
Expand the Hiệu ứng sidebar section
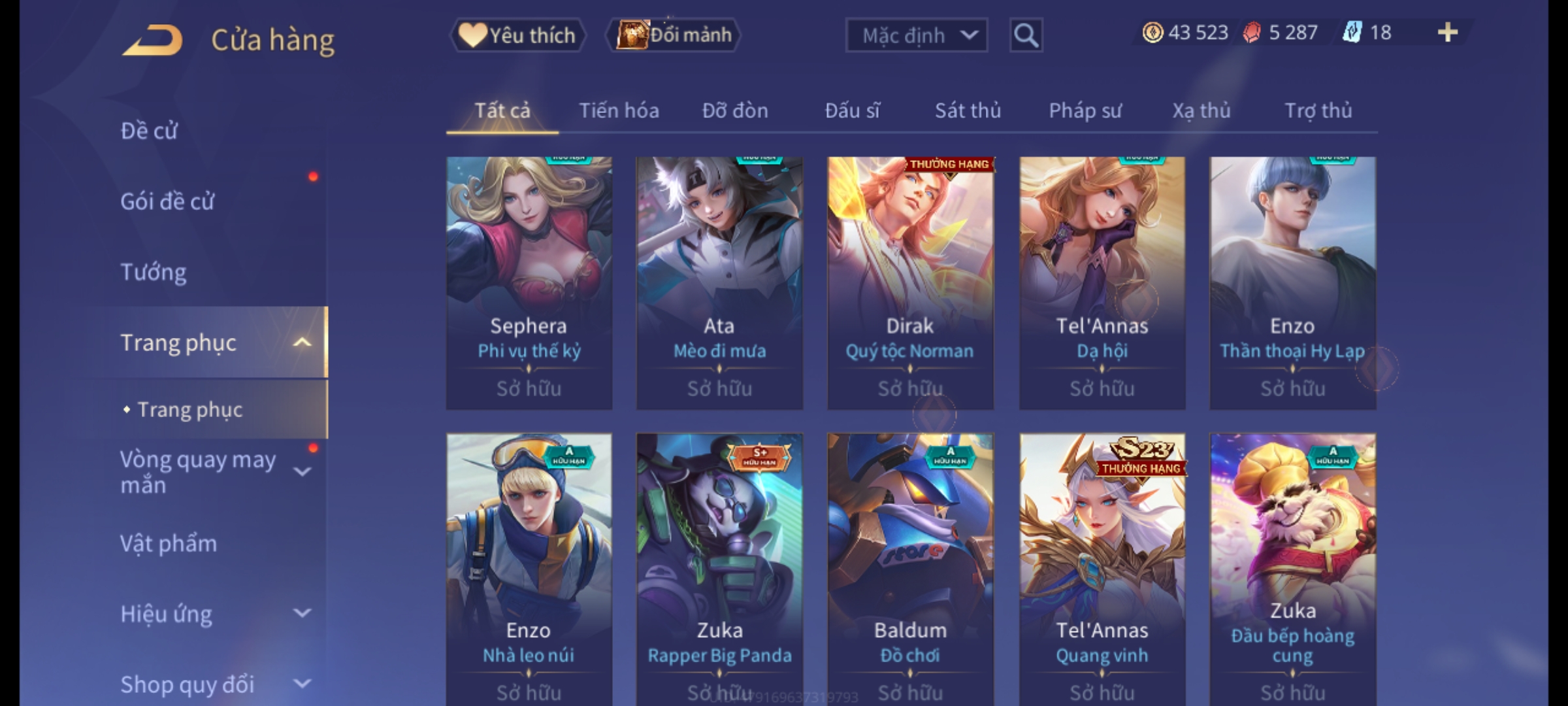302,613
